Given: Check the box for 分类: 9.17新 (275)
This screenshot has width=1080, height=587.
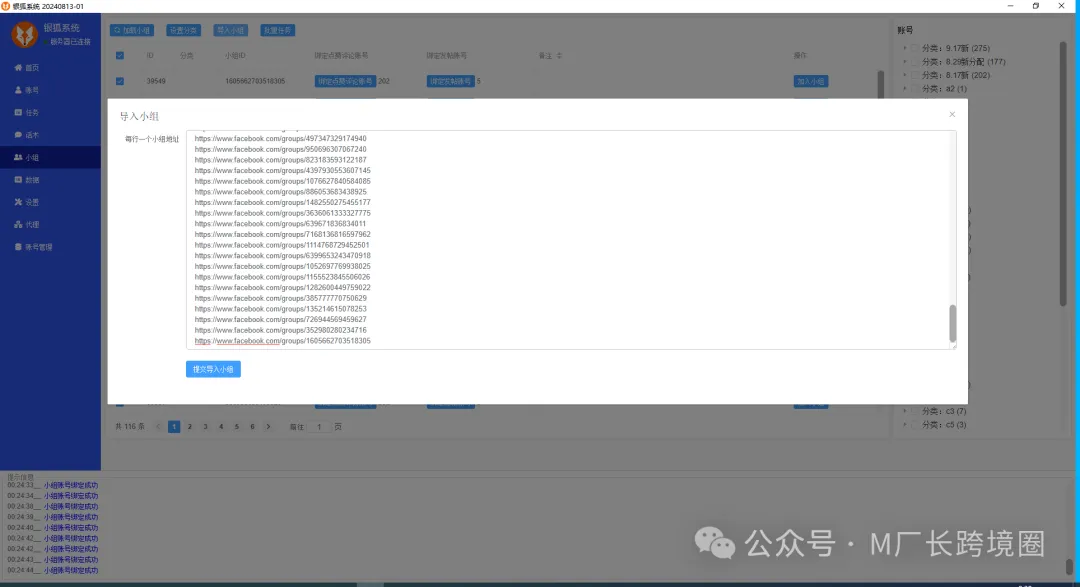Looking at the screenshot, I should point(915,48).
